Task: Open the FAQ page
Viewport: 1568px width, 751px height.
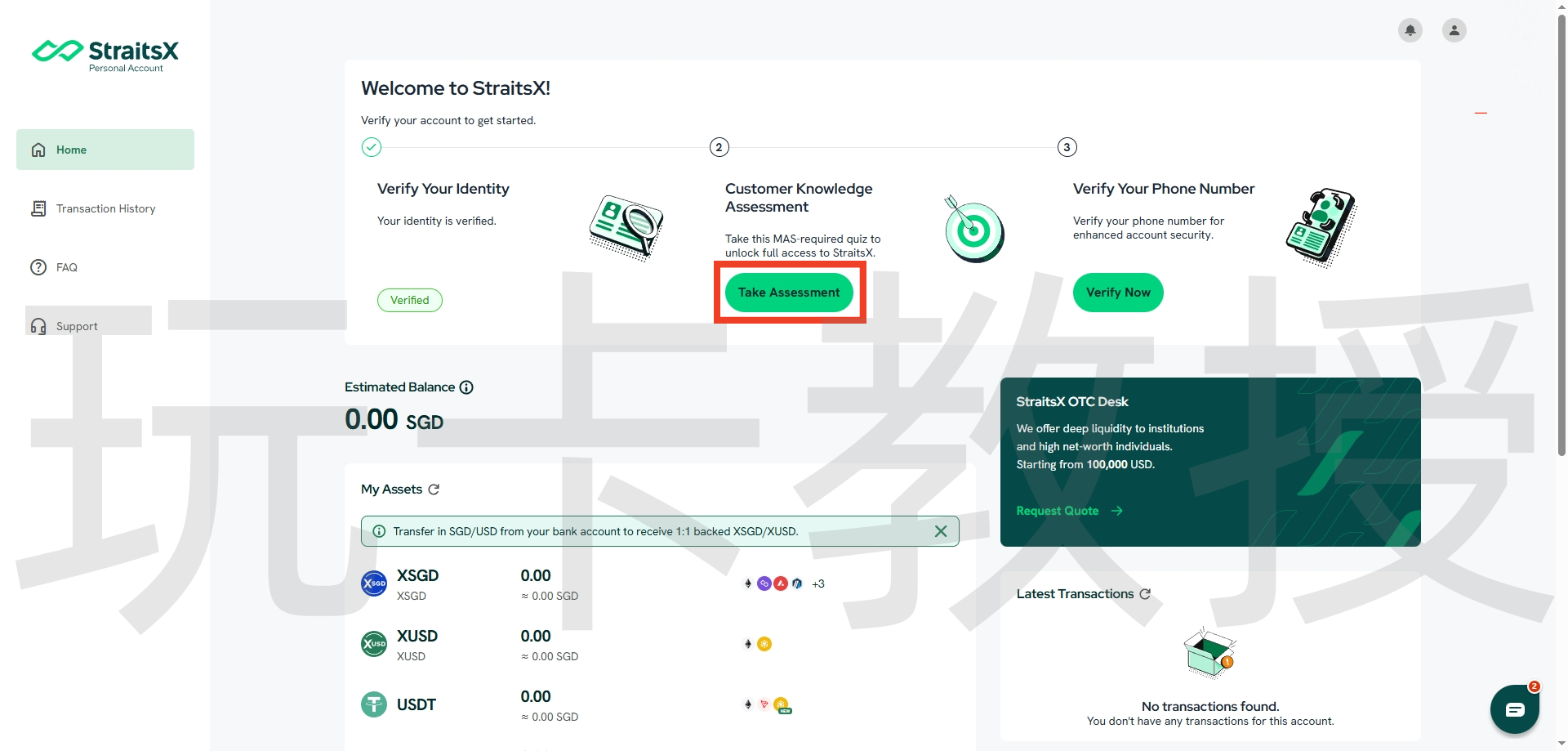Action: pos(67,267)
